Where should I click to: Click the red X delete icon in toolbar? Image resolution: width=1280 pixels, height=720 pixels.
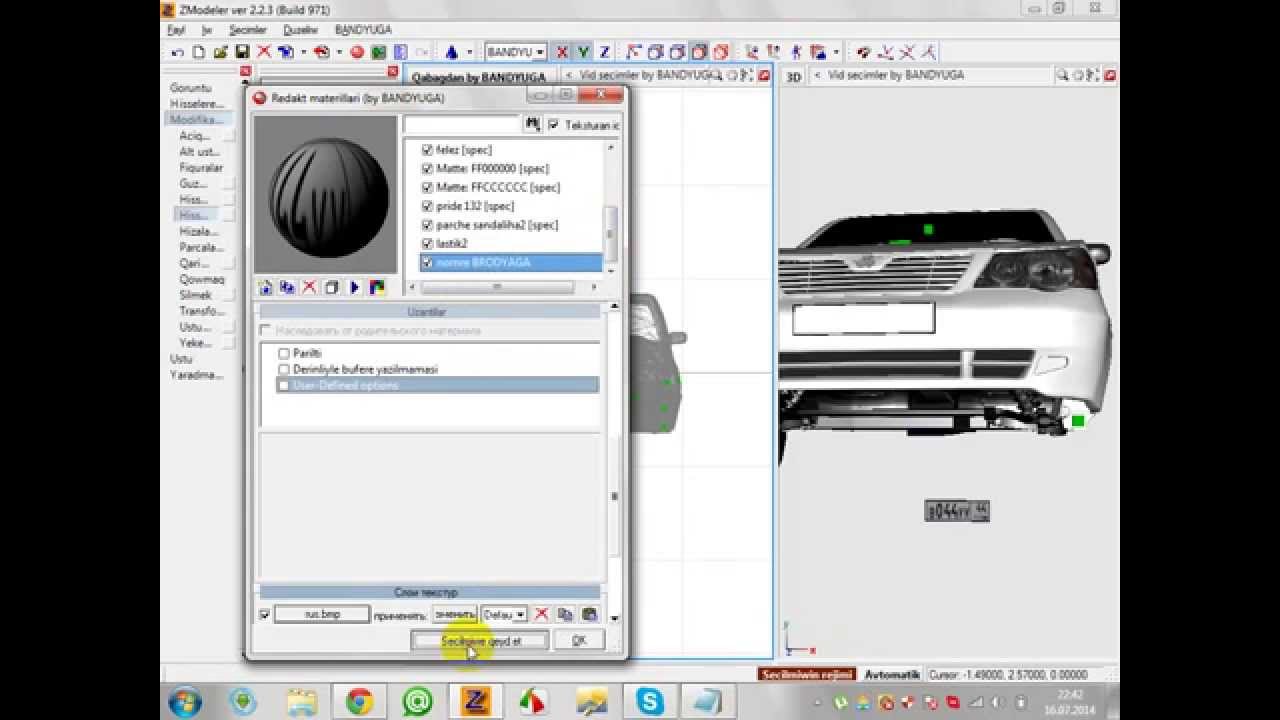(x=264, y=52)
